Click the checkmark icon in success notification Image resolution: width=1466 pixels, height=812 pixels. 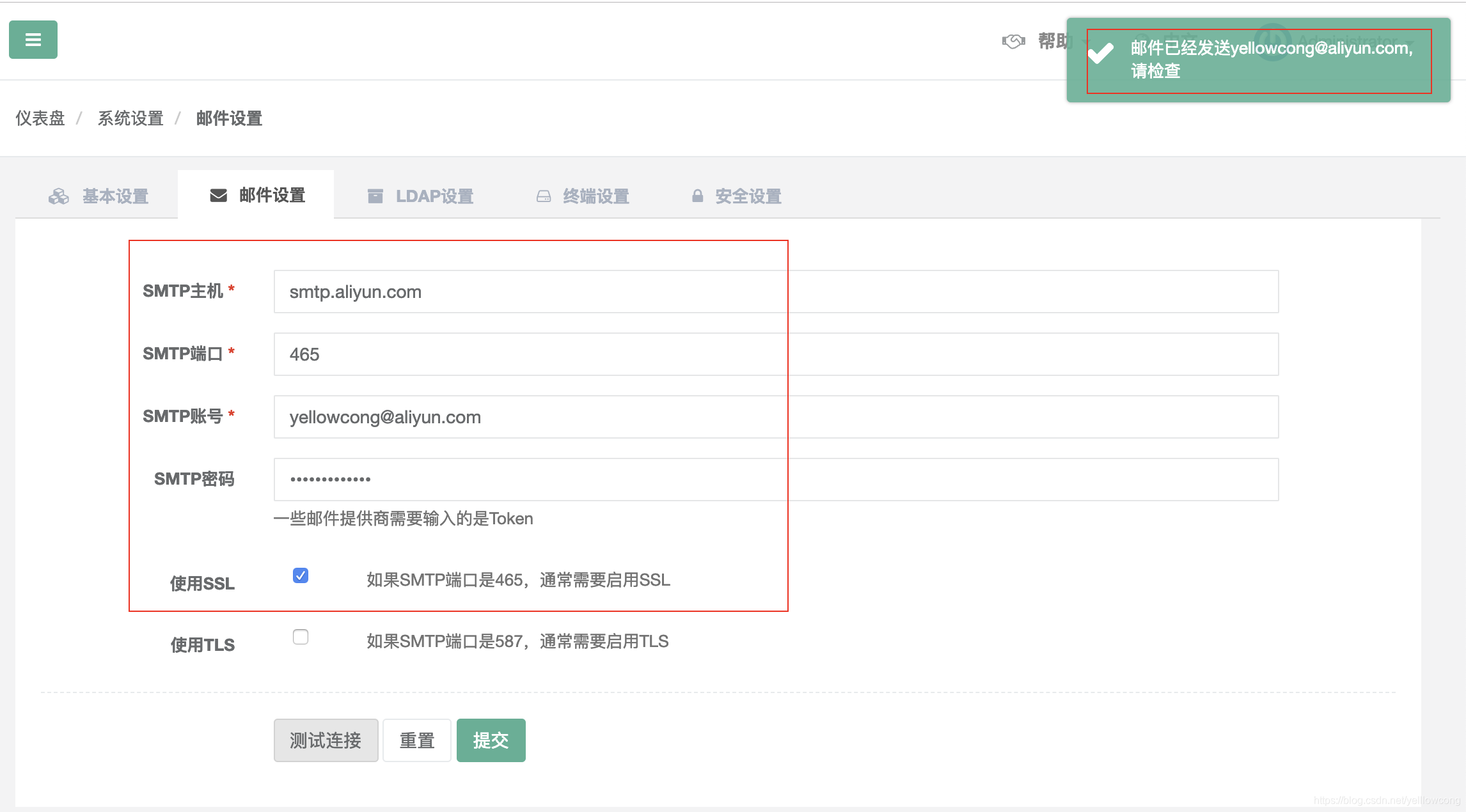pyautogui.click(x=1101, y=53)
